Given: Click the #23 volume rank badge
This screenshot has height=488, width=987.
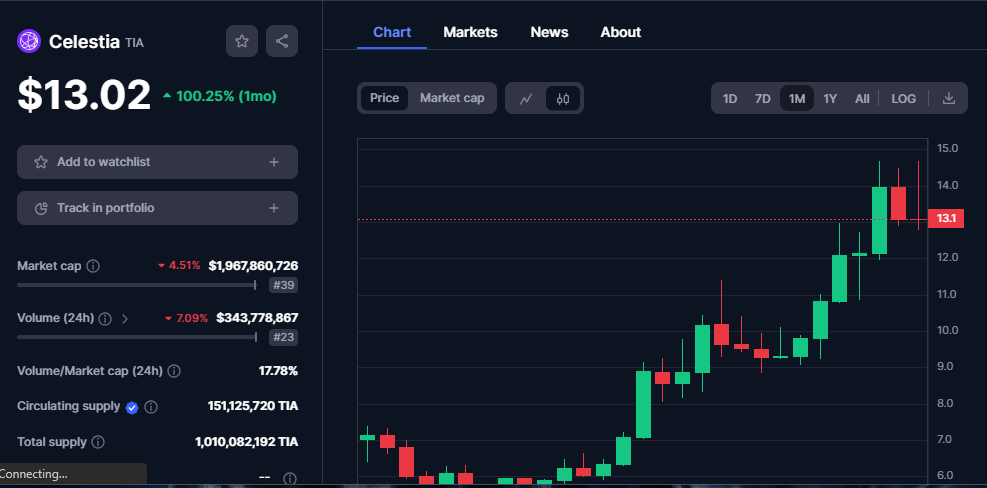Looking at the screenshot, I should 283,338.
